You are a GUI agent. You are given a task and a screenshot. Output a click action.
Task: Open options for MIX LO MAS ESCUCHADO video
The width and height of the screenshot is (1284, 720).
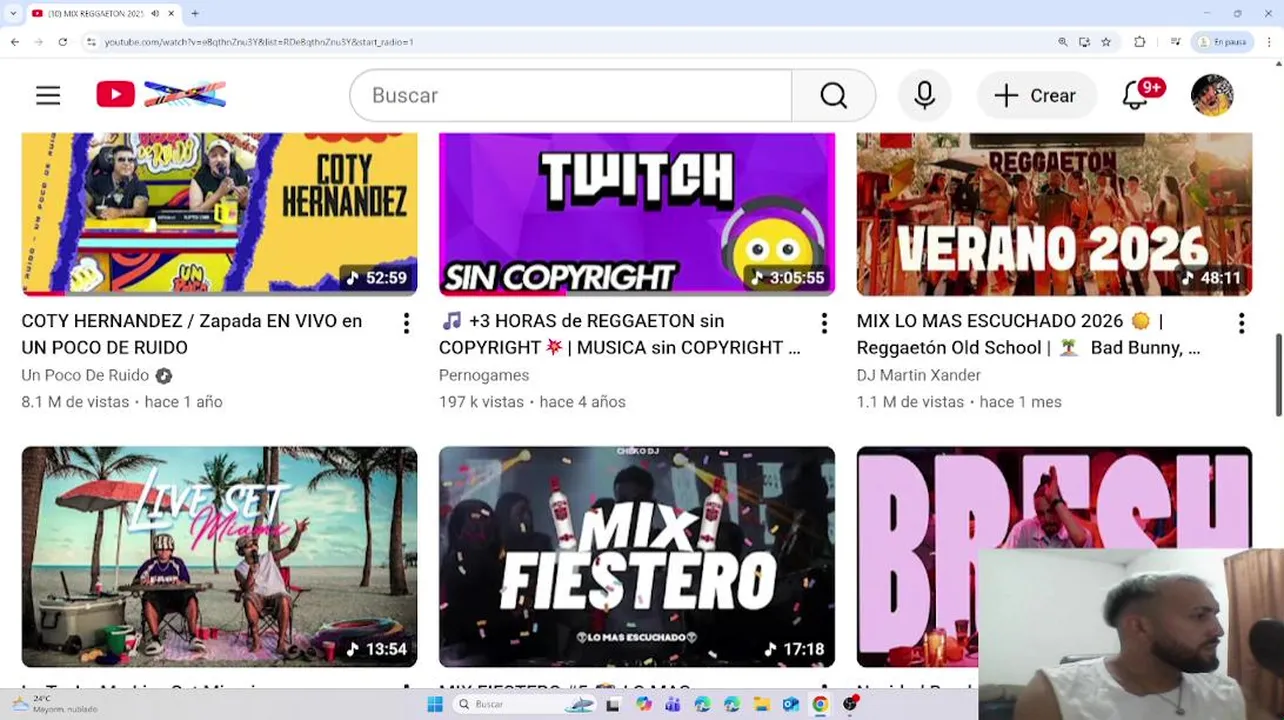click(x=1241, y=323)
